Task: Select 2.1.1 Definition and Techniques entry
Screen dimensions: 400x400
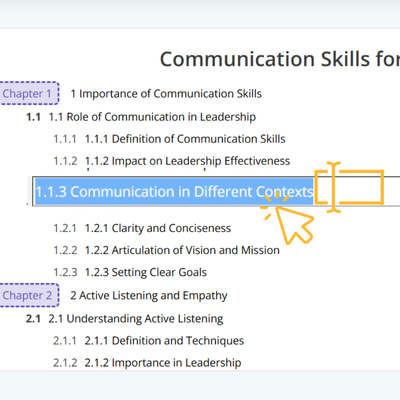Action: [164, 341]
